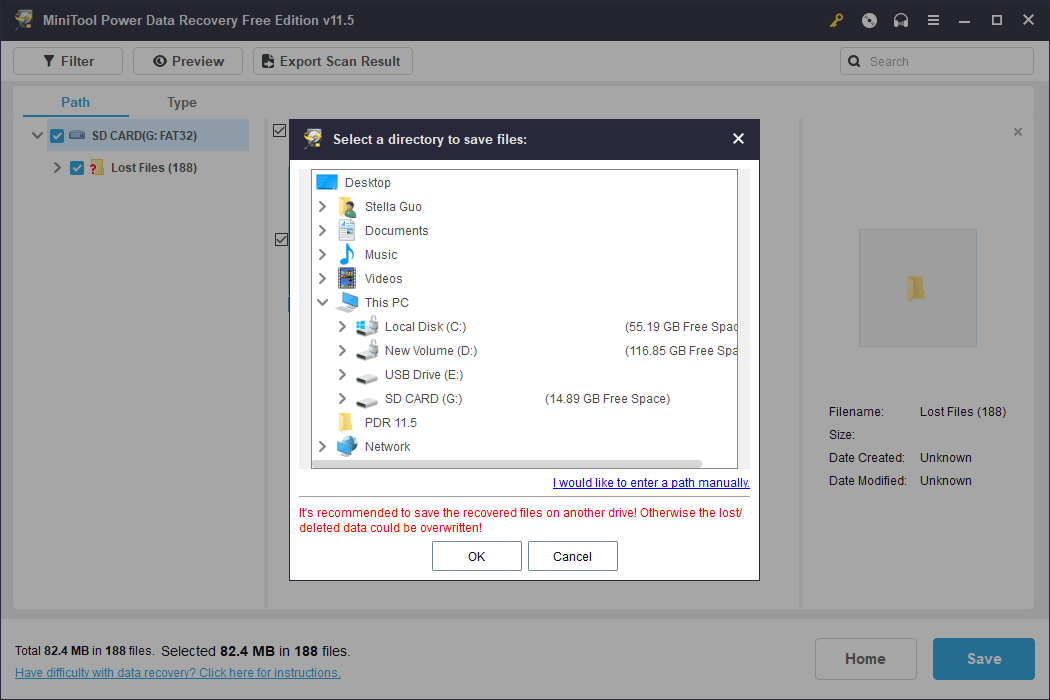Expand the Lost Files (188) node
Viewport: 1050px width, 700px height.
click(x=57, y=167)
